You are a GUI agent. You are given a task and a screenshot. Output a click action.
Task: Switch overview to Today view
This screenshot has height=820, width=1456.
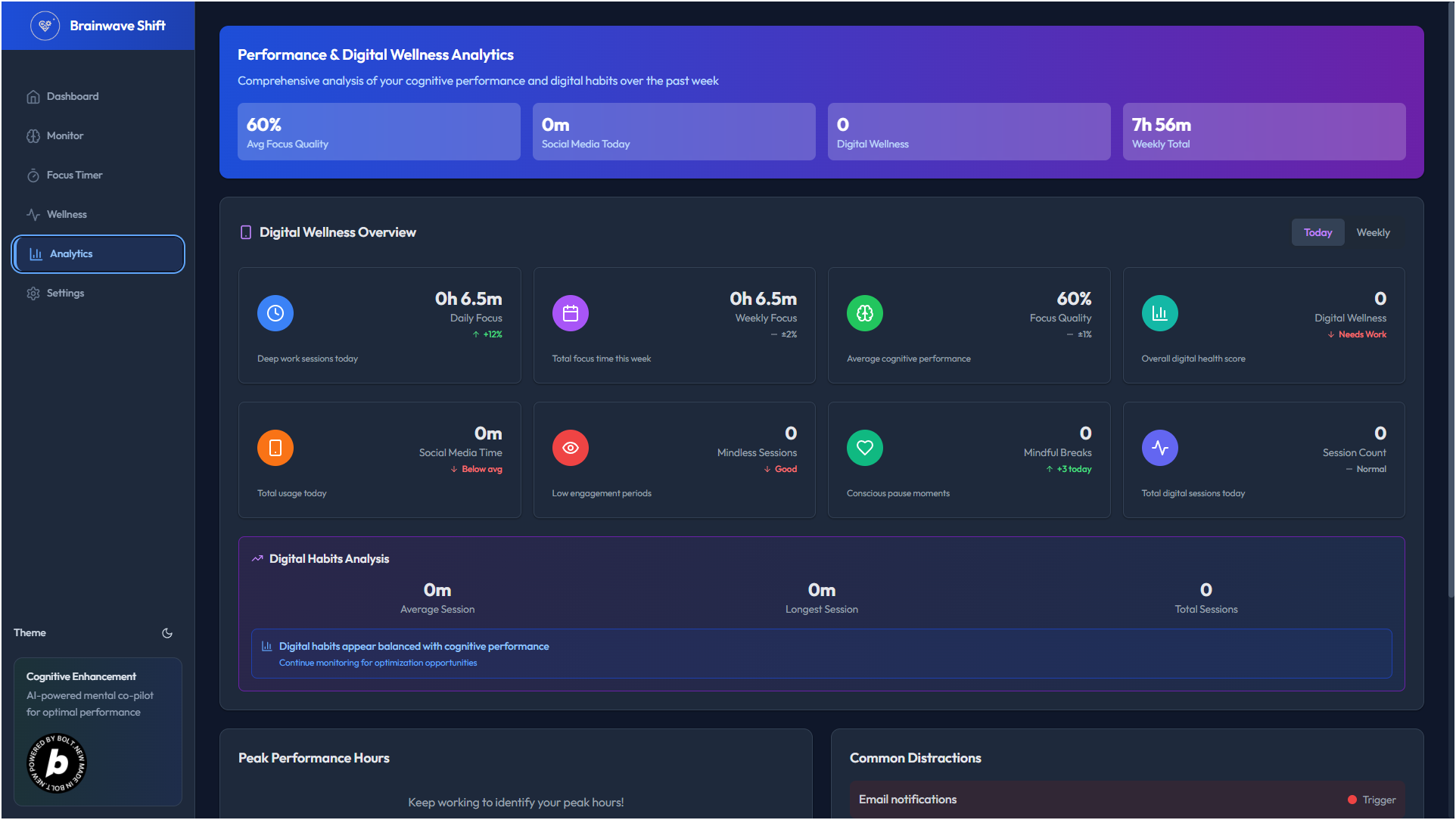1318,232
